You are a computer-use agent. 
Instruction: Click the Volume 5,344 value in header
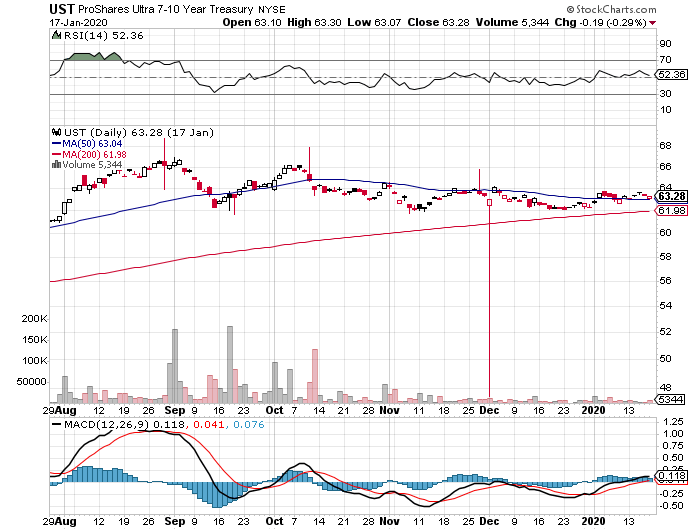pos(512,22)
